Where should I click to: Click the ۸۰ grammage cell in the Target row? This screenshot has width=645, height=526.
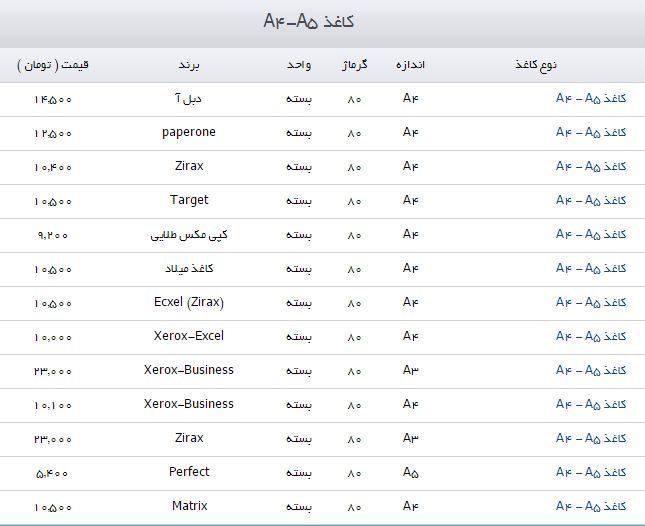(x=354, y=202)
